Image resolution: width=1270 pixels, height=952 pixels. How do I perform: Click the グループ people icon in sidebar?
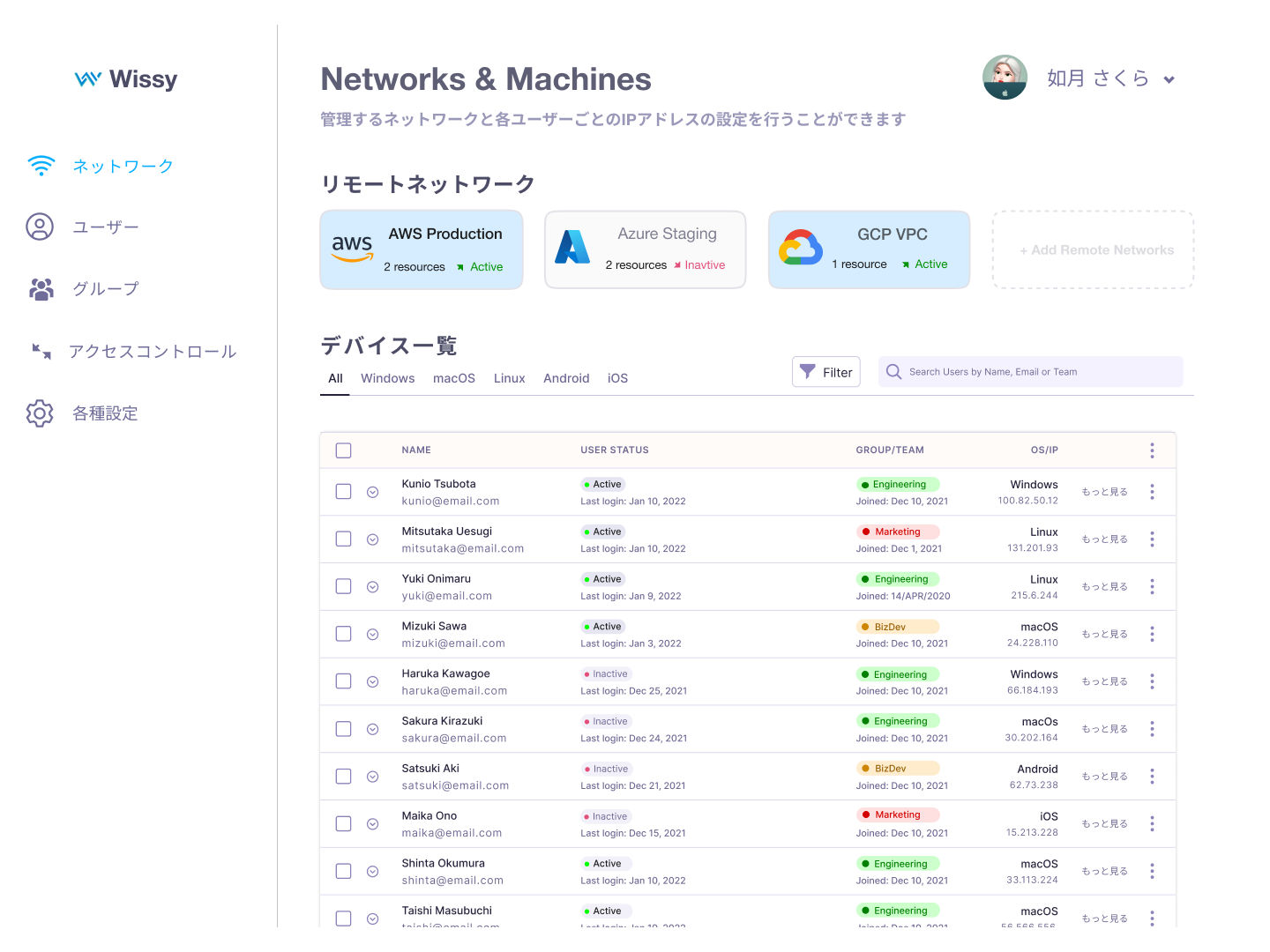pos(40,289)
